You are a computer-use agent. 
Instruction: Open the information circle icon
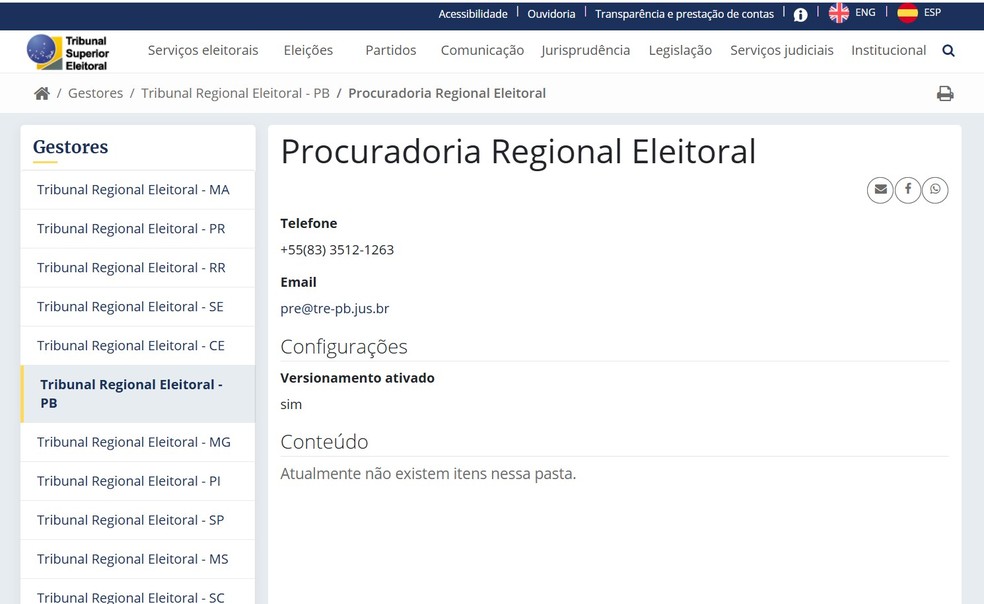800,14
